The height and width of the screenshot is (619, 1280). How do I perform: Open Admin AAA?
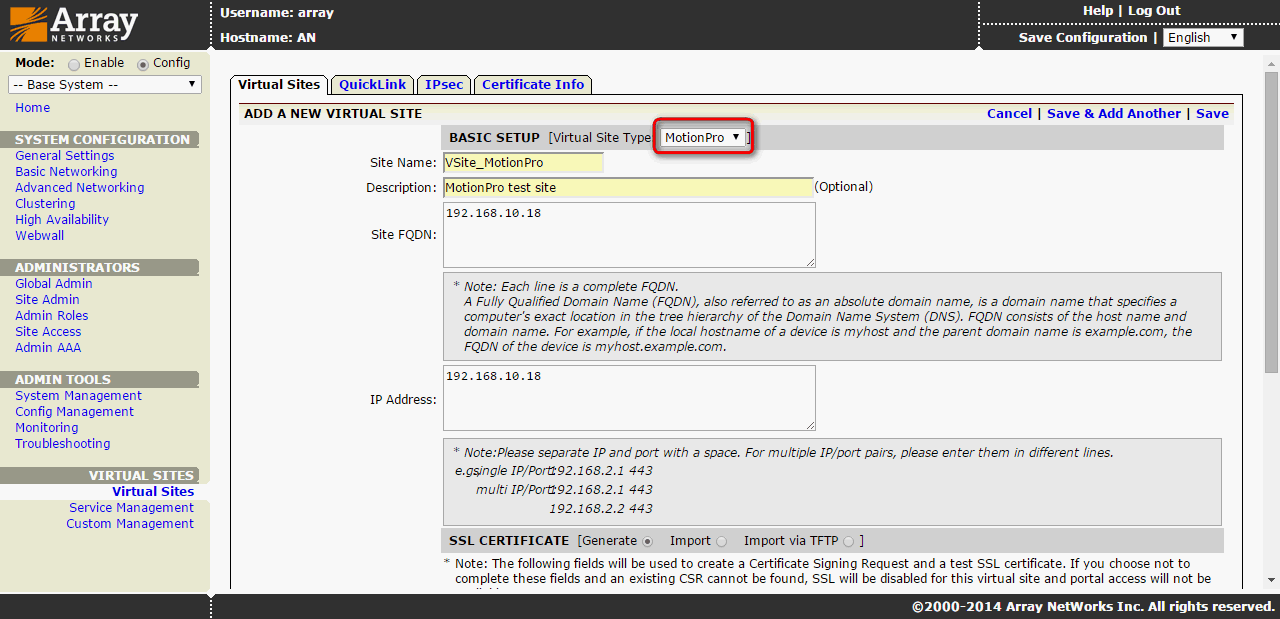48,348
